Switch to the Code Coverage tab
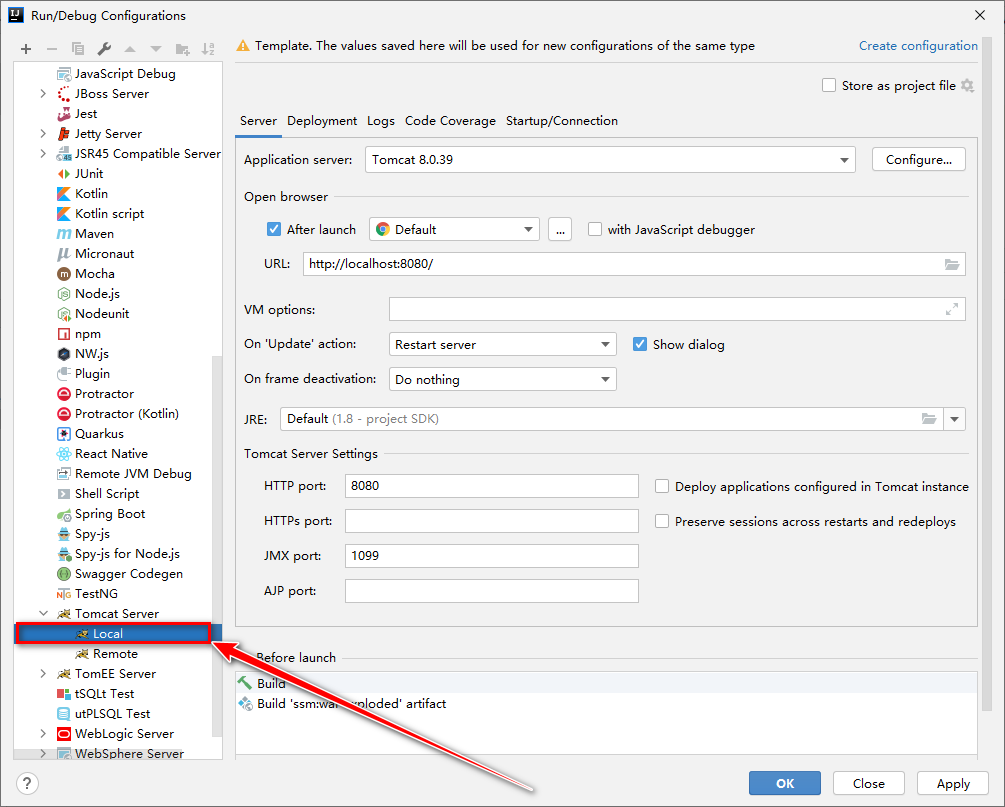This screenshot has height=807, width=1005. [450, 121]
